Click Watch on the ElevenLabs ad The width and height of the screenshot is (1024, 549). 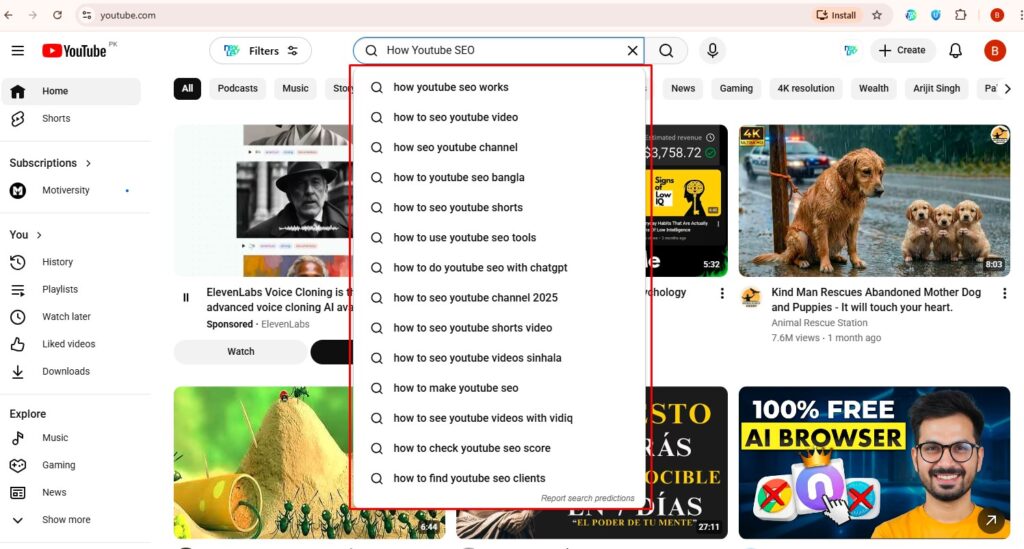click(240, 351)
